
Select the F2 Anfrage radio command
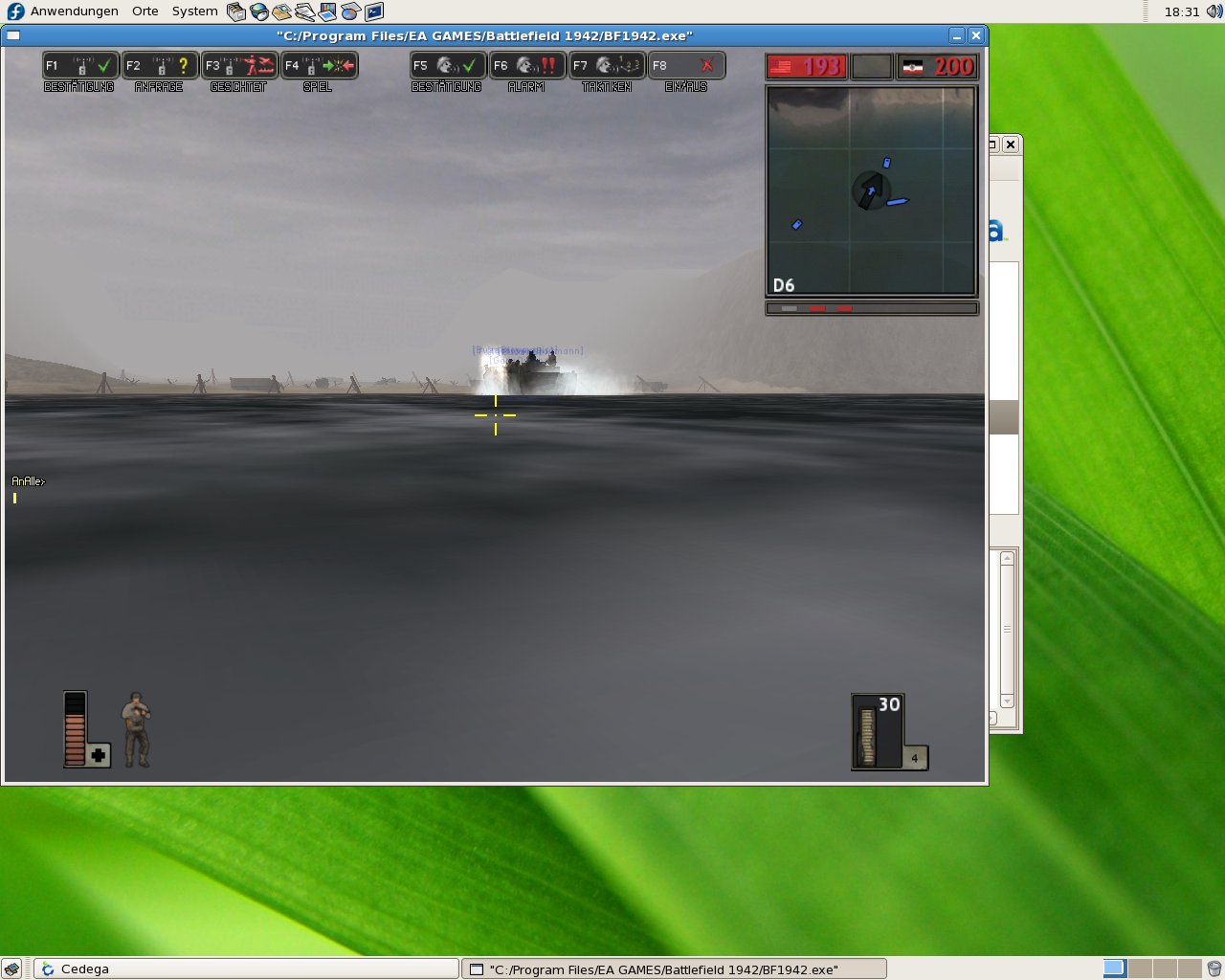click(160, 65)
